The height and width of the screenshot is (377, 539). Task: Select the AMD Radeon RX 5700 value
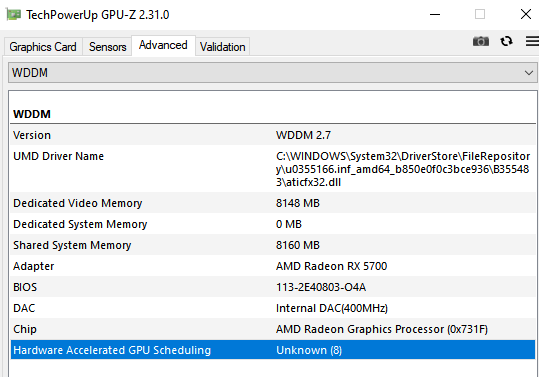(331, 266)
